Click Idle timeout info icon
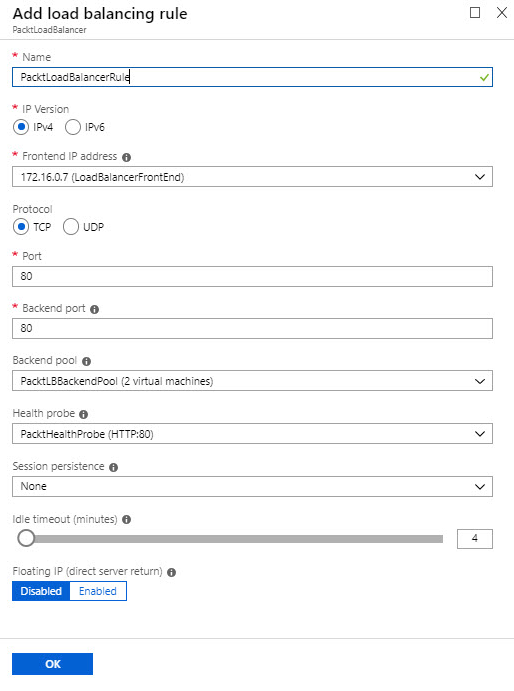The image size is (514, 691). coord(127,520)
